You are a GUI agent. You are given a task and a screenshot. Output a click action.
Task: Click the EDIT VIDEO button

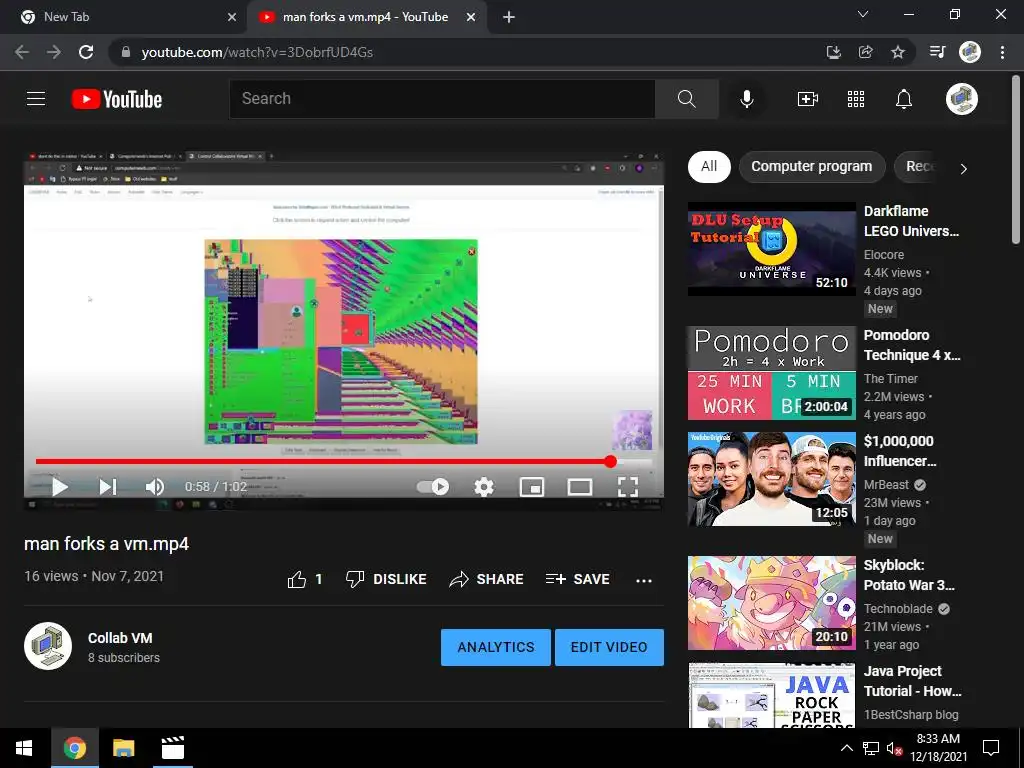609,647
